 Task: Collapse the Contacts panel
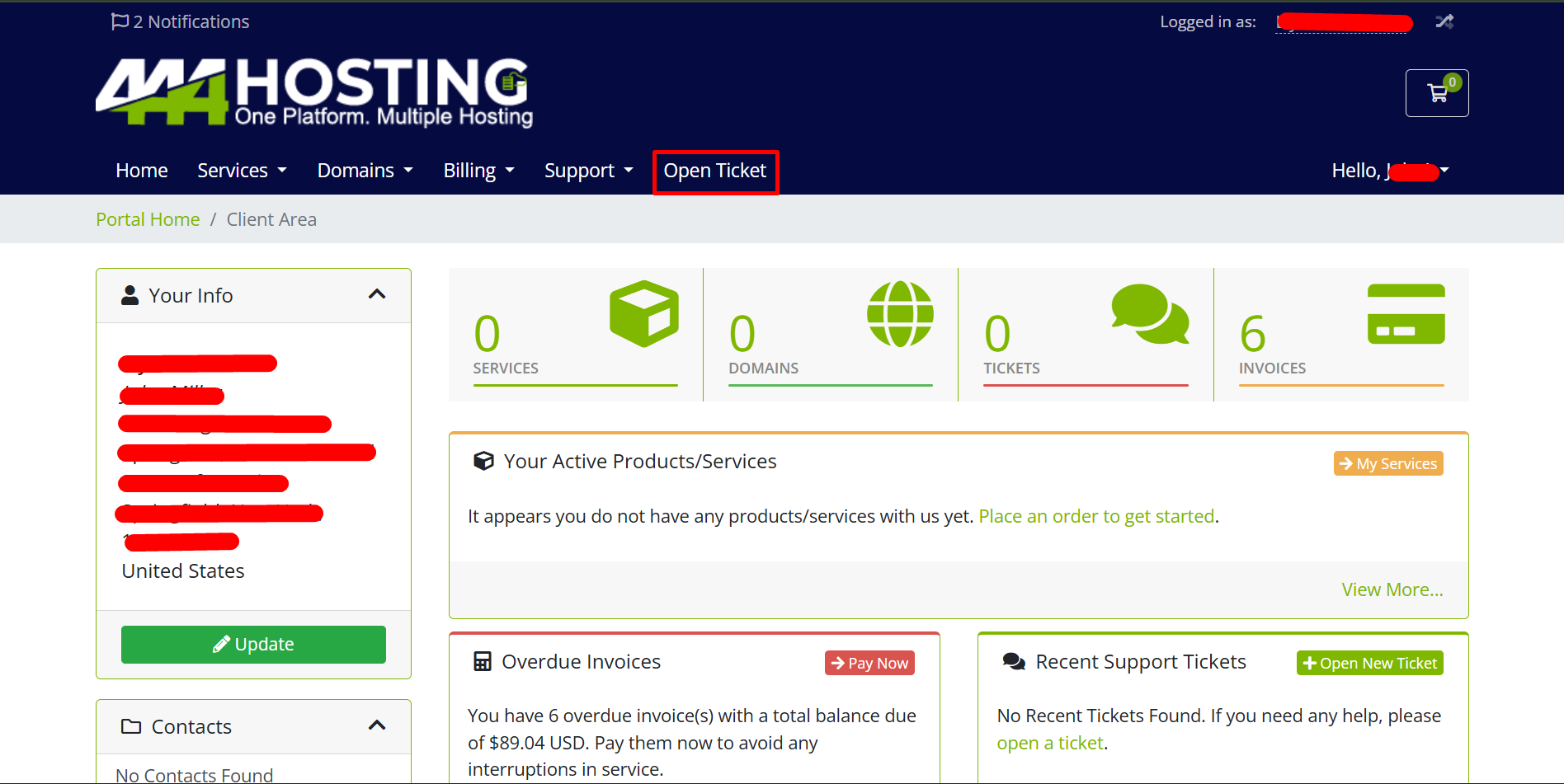pyautogui.click(x=377, y=725)
